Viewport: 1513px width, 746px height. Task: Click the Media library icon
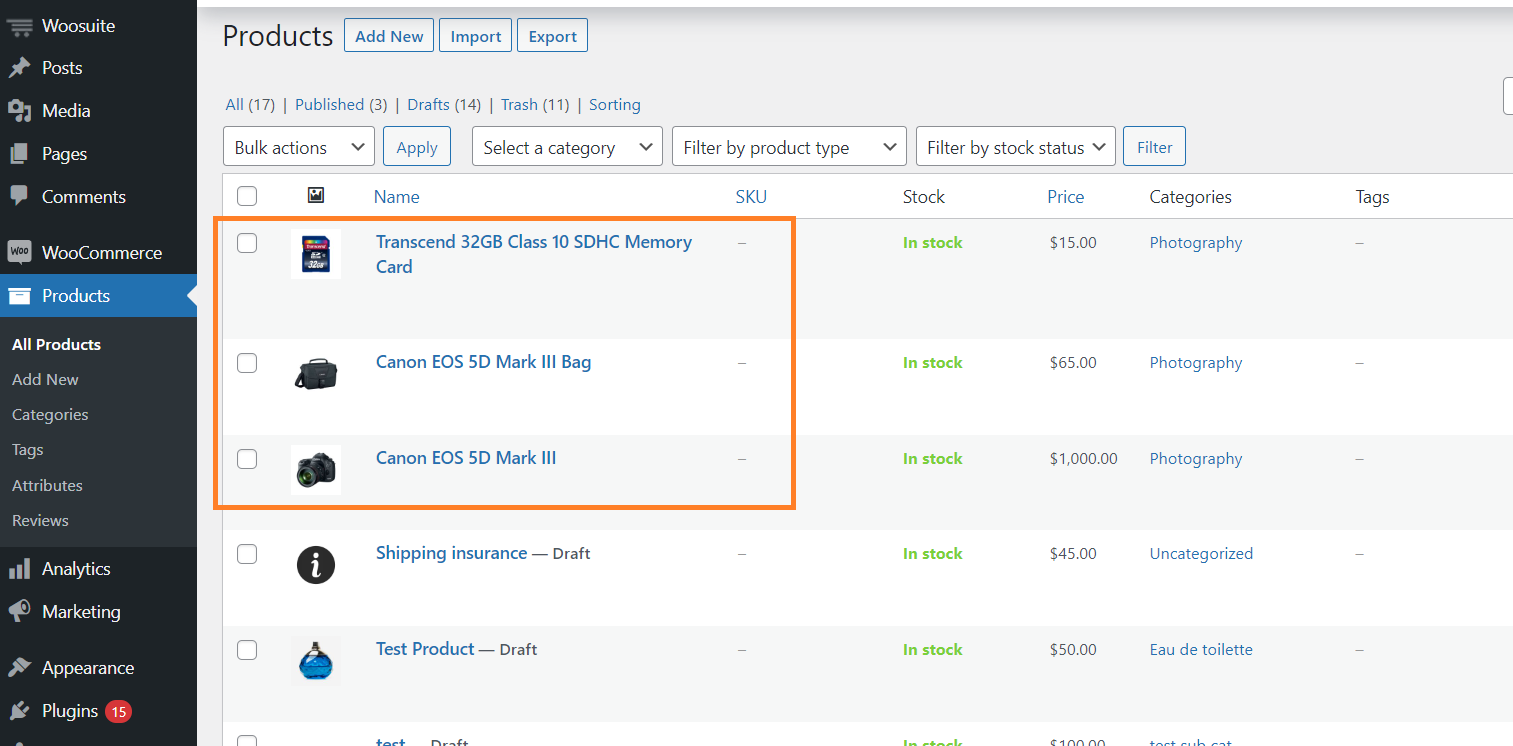[19, 111]
